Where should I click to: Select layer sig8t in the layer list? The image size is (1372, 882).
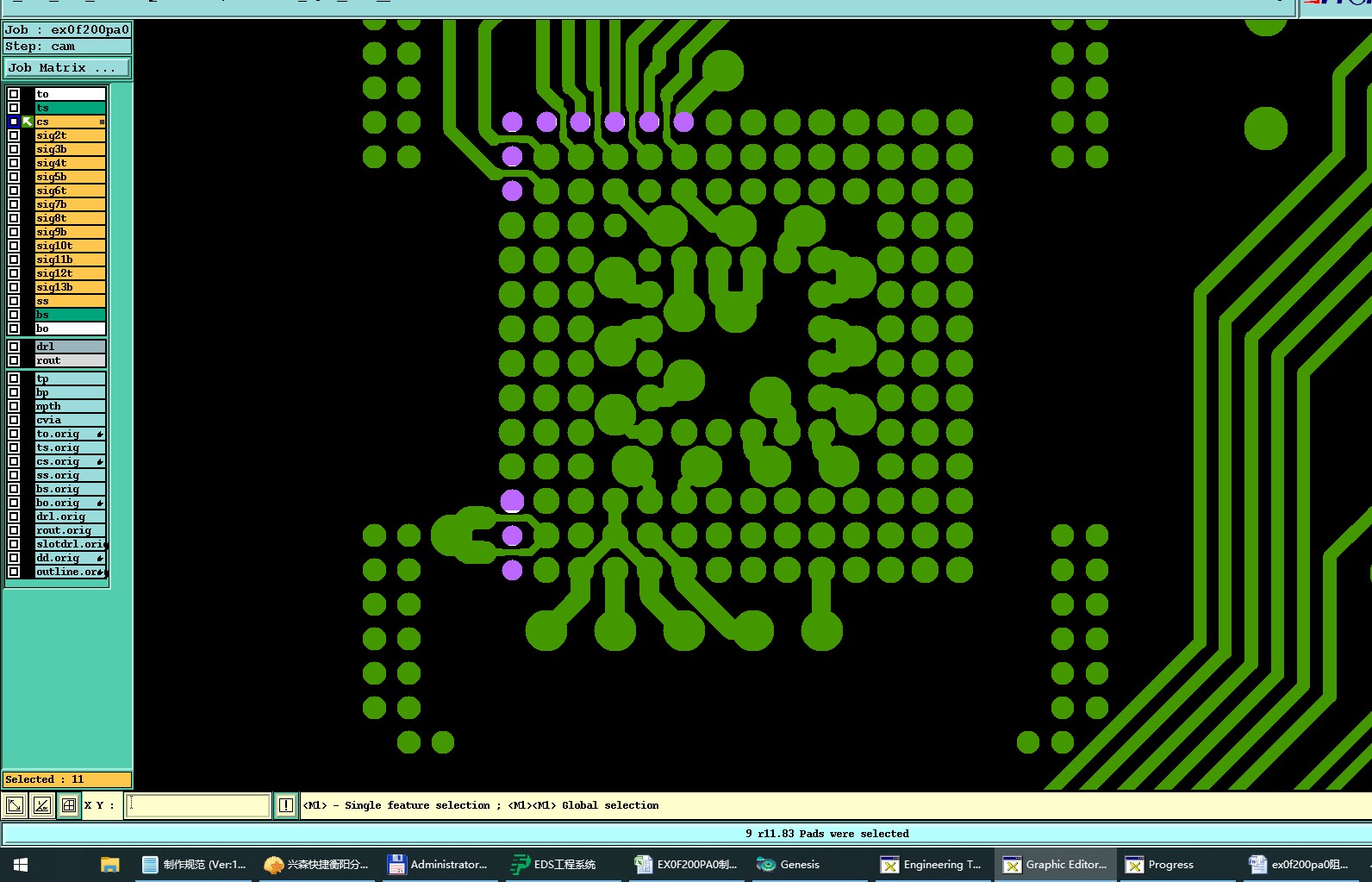70,218
